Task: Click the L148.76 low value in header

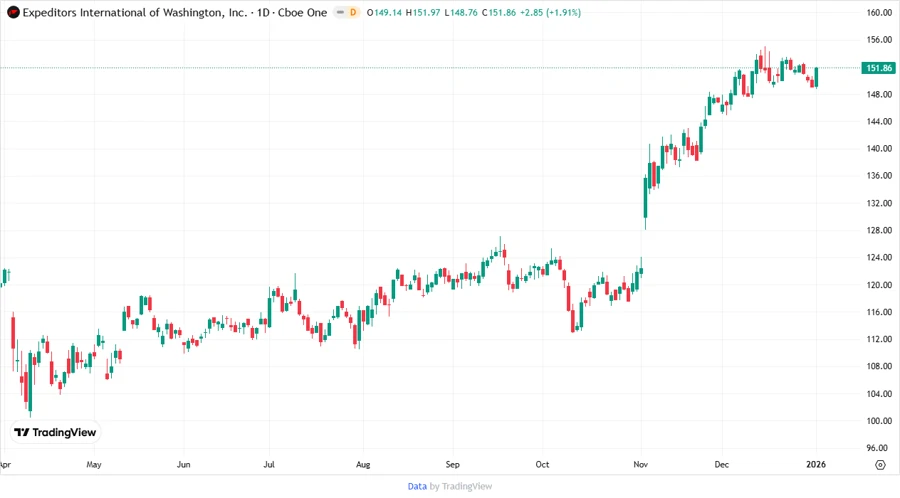Action: 461,12
